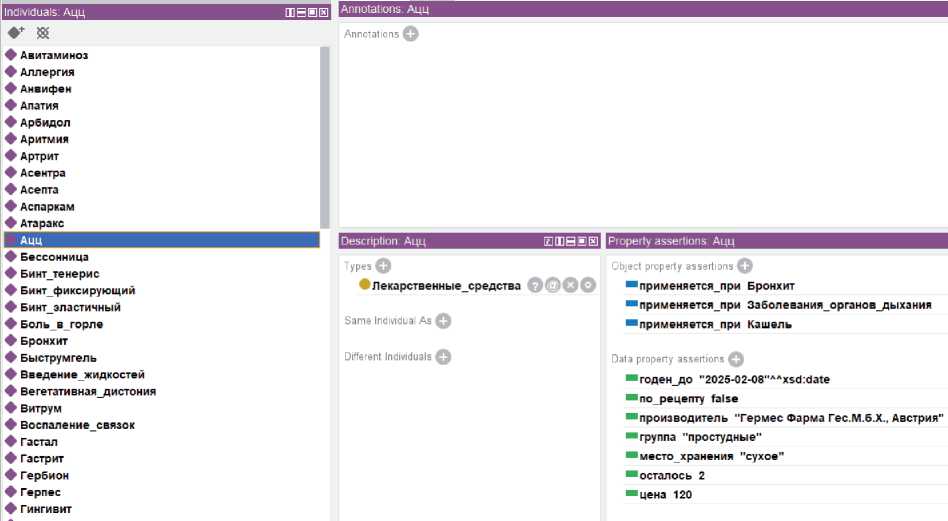Screen dimensions: 948x521
Task: Select individual Апатия
Action: 39,106
